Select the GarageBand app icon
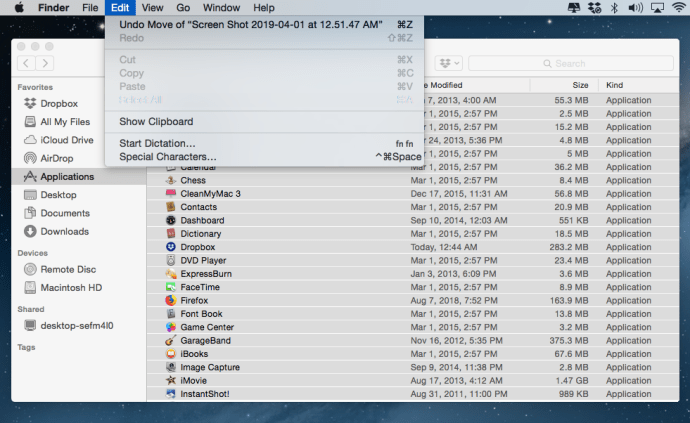The width and height of the screenshot is (690, 423). click(171, 340)
